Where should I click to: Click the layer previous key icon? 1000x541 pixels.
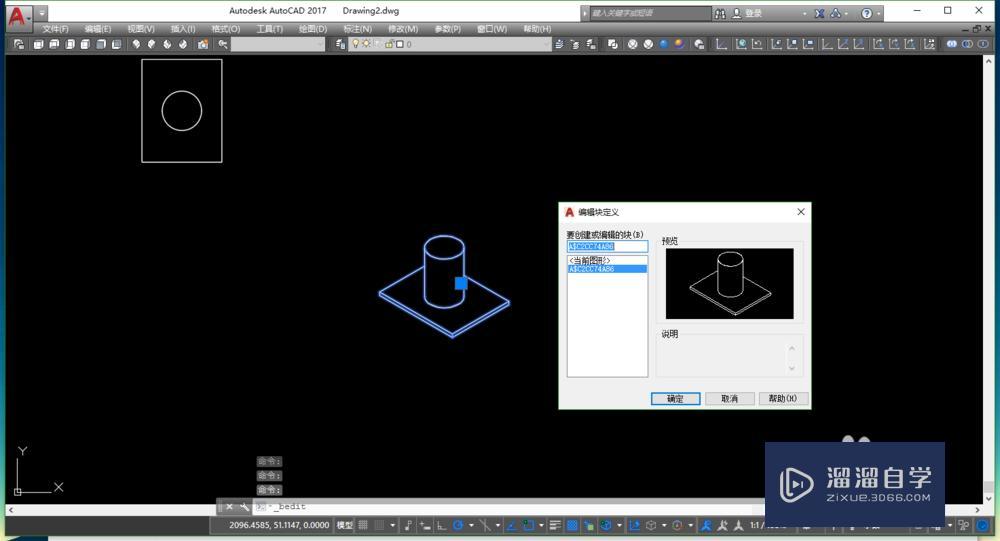(223, 44)
